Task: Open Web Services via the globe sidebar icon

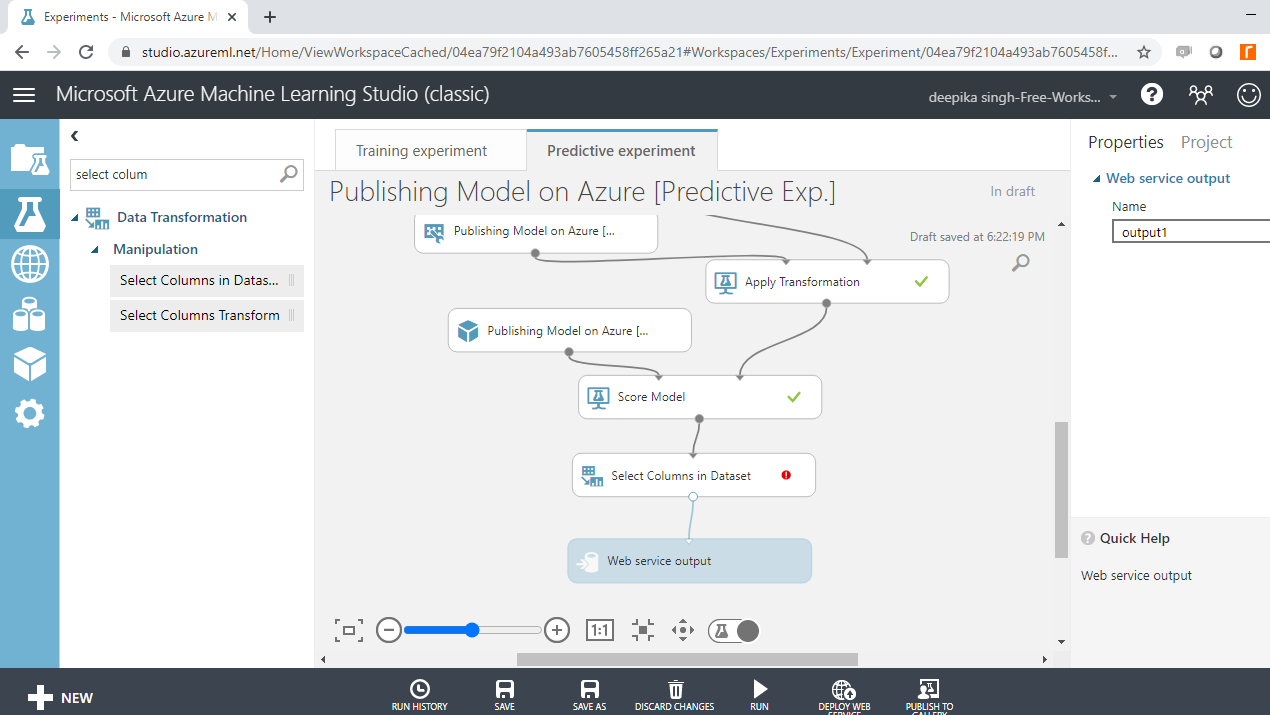Action: [x=29, y=265]
